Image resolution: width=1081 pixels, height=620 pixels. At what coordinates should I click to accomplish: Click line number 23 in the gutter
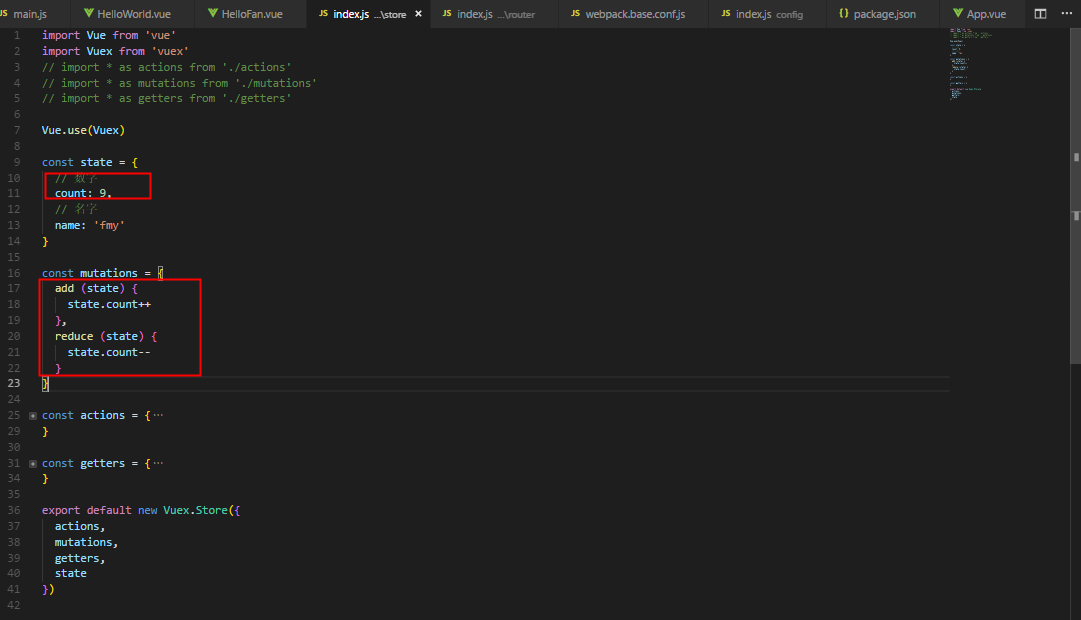pos(14,383)
